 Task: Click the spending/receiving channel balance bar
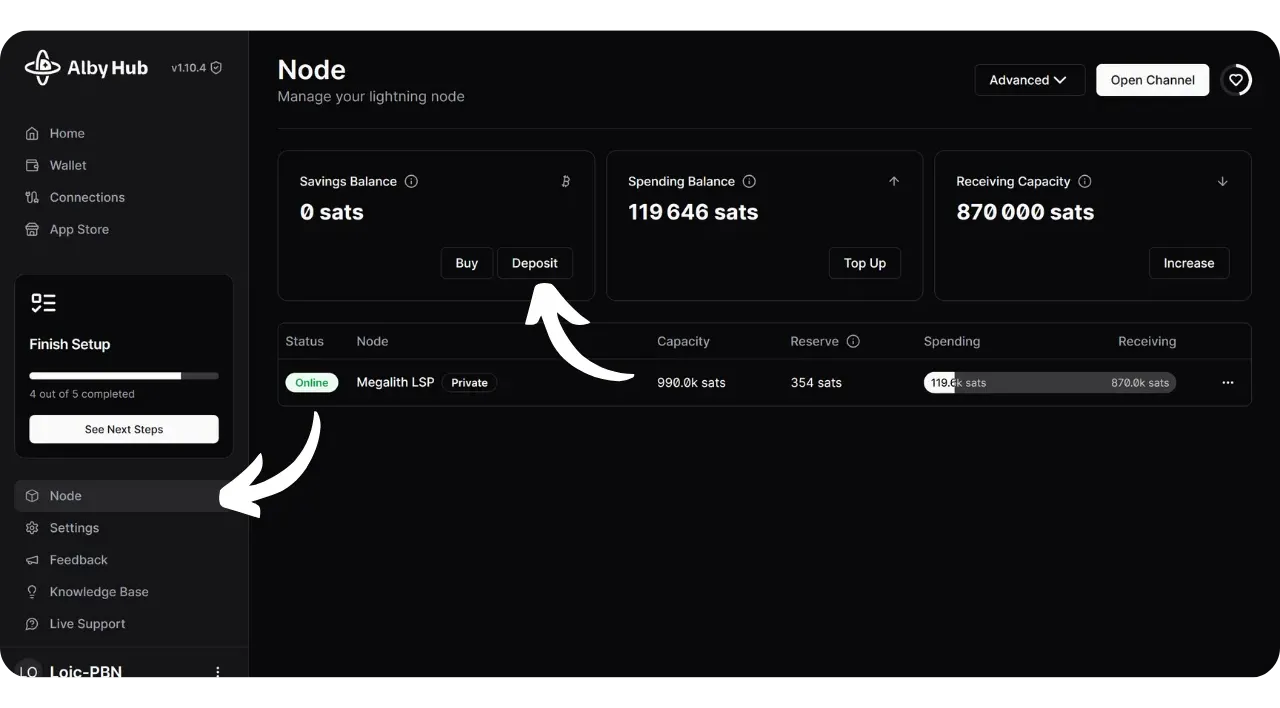(1049, 383)
